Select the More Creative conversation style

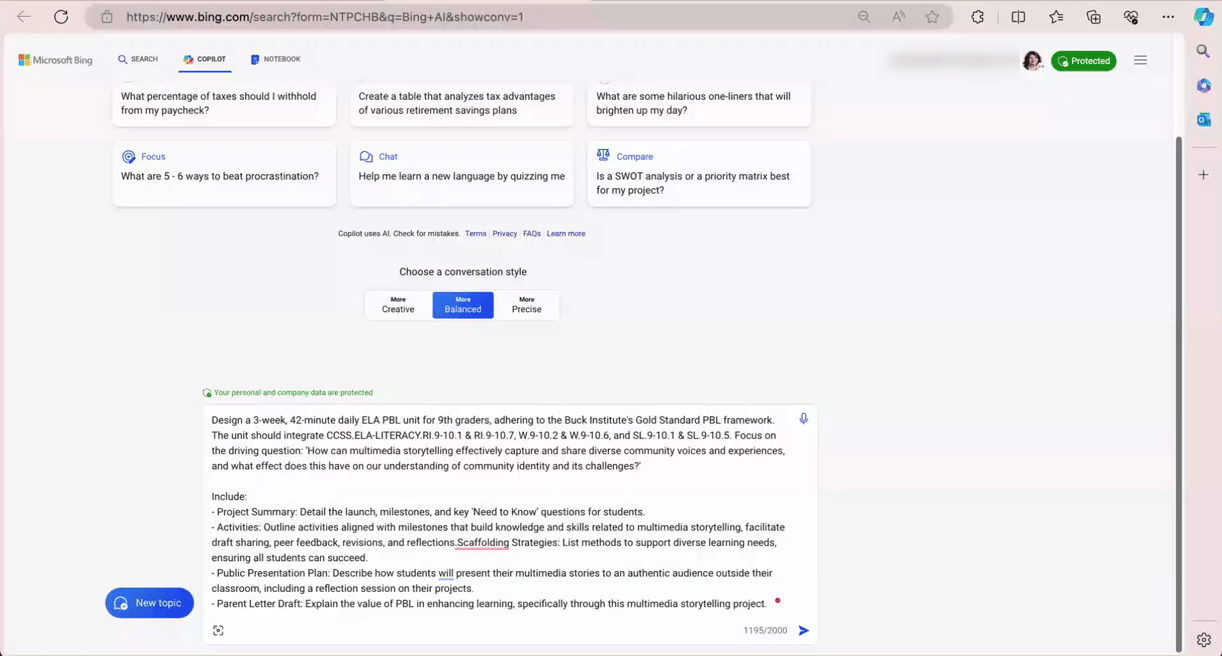point(398,304)
